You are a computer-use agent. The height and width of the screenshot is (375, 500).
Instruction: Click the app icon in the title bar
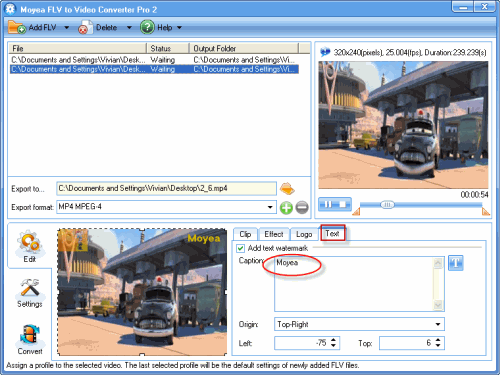pyautogui.click(x=10, y=9)
